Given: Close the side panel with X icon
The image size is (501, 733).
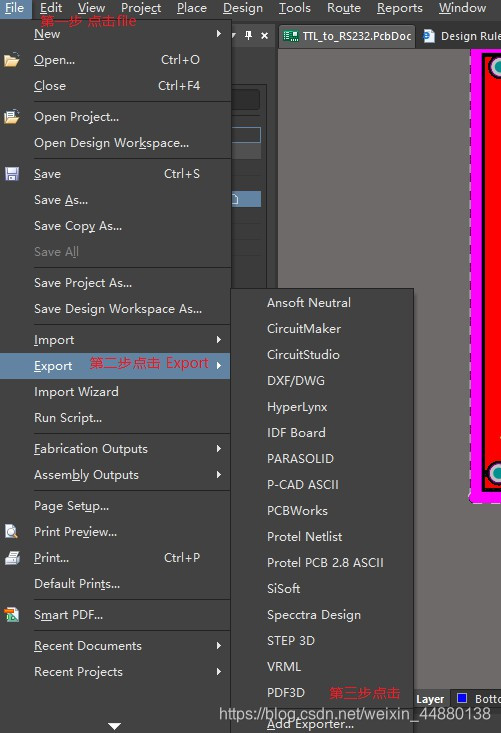Looking at the screenshot, I should click(x=265, y=36).
